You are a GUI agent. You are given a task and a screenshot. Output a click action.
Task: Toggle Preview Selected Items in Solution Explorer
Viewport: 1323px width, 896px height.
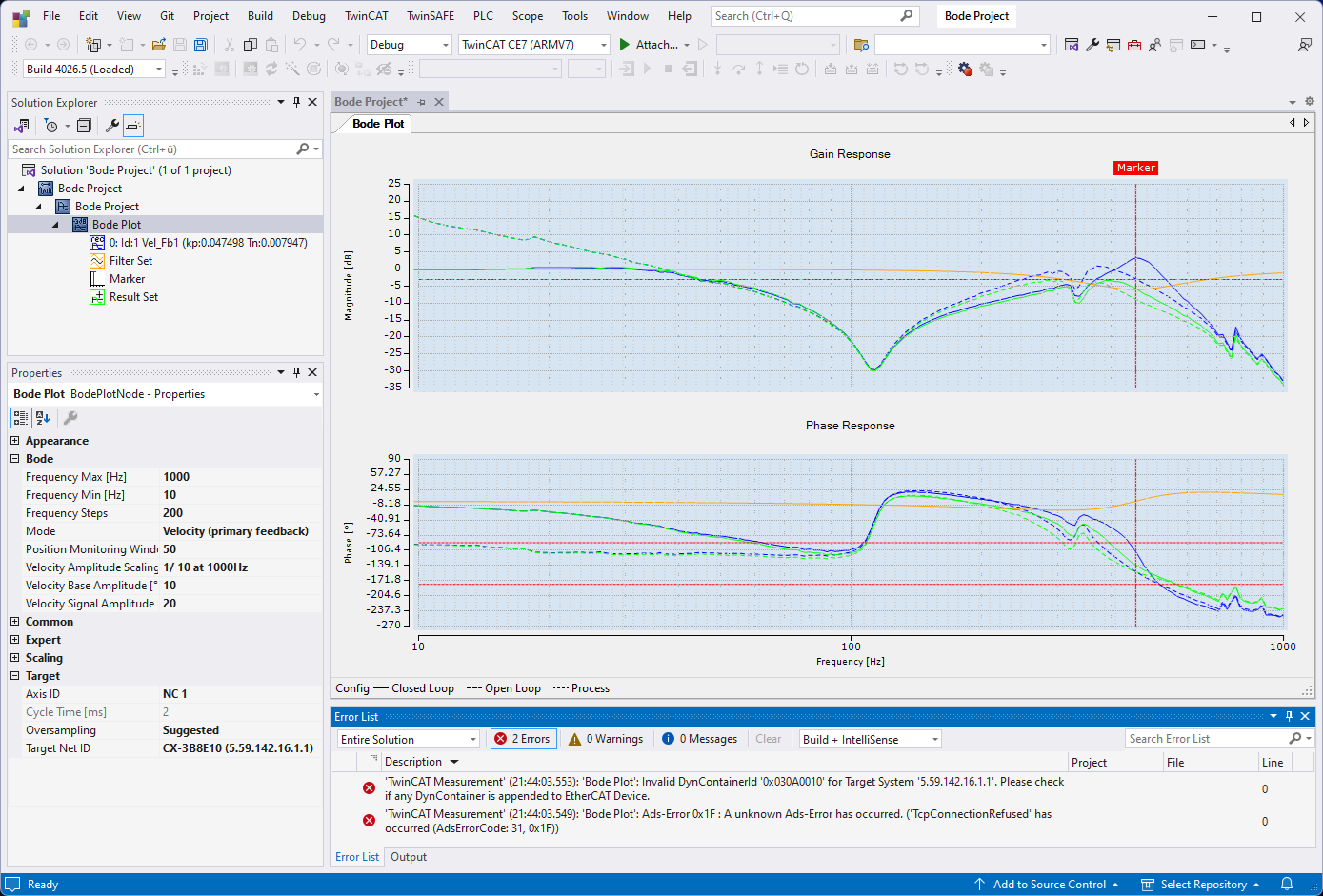click(133, 126)
